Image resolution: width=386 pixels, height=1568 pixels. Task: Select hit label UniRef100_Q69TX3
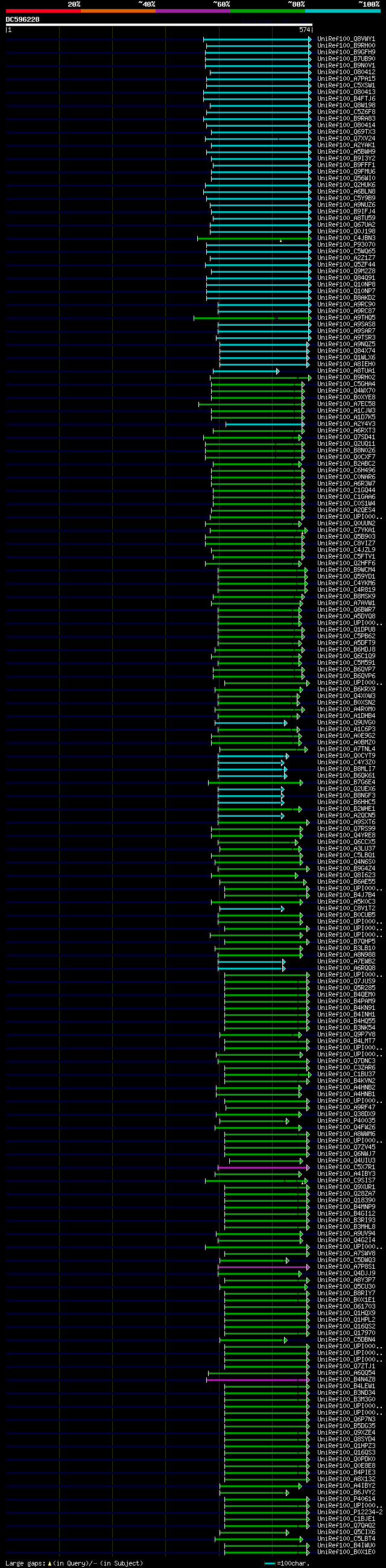pyautogui.click(x=346, y=132)
